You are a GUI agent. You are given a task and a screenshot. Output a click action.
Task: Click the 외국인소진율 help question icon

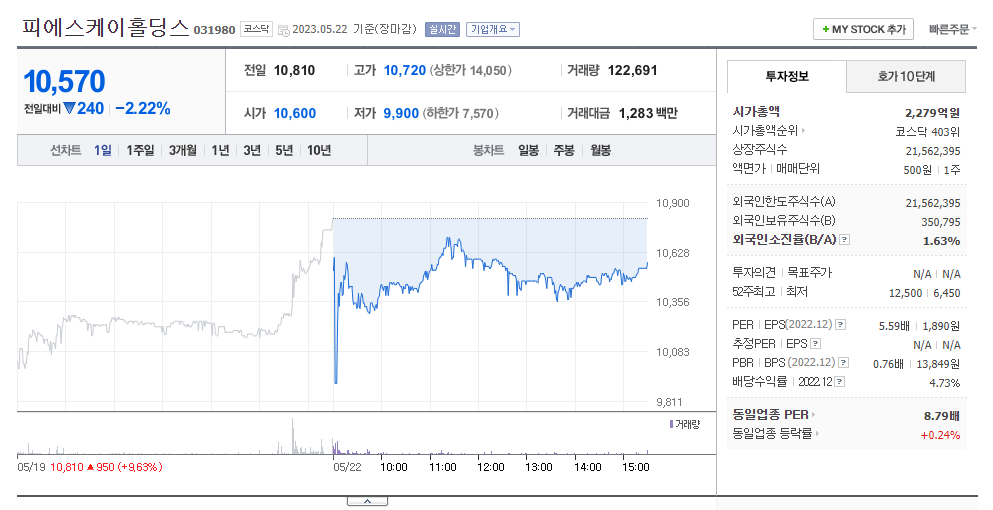(x=845, y=240)
